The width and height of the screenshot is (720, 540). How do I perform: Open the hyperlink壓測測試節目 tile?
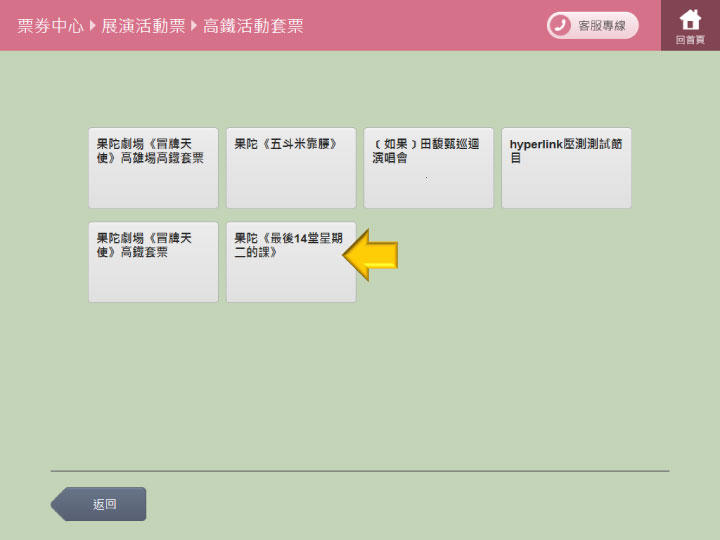[x=566, y=168]
